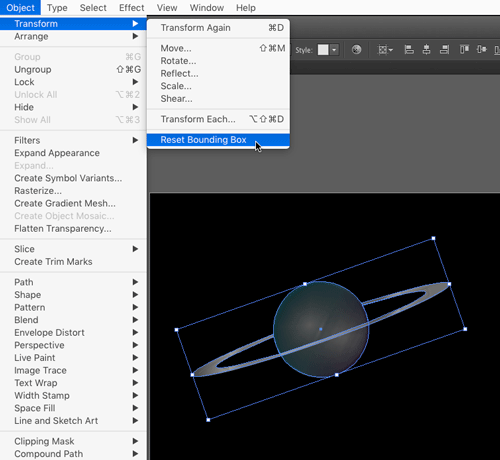The width and height of the screenshot is (500, 460).
Task: Expand the Path submenu
Action: (x=73, y=282)
